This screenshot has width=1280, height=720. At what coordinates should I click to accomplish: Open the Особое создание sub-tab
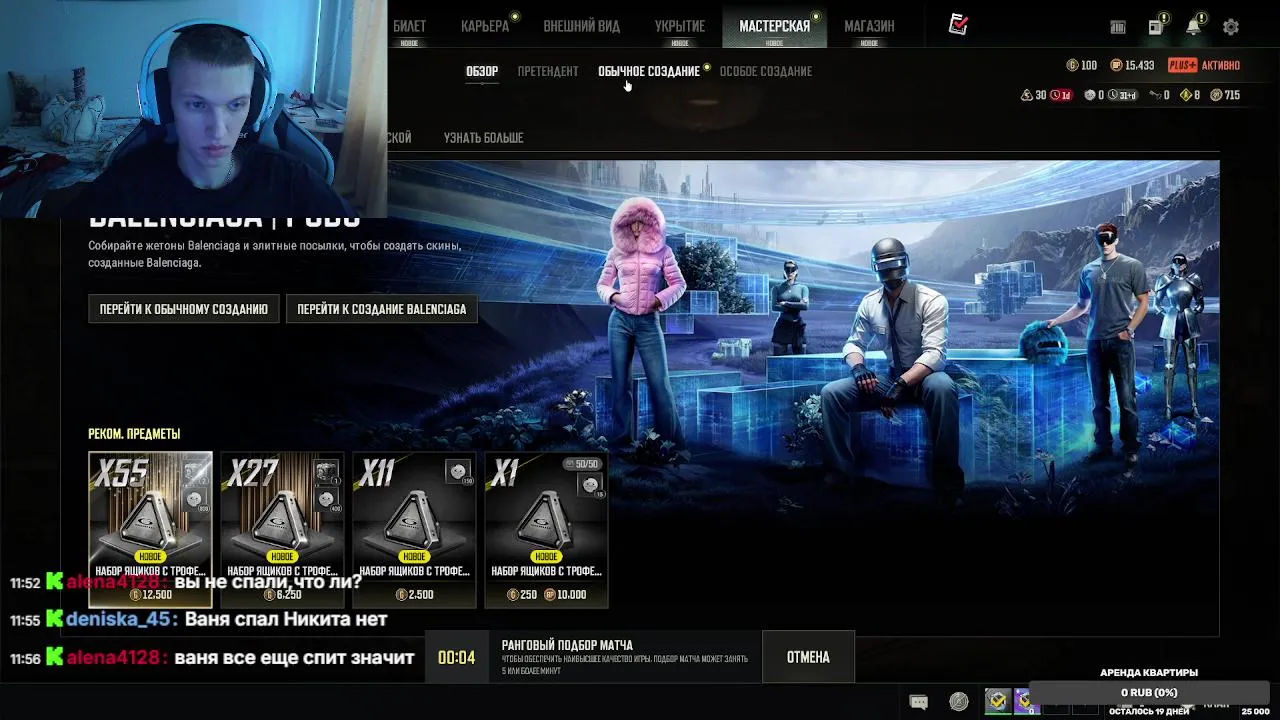[x=766, y=71]
